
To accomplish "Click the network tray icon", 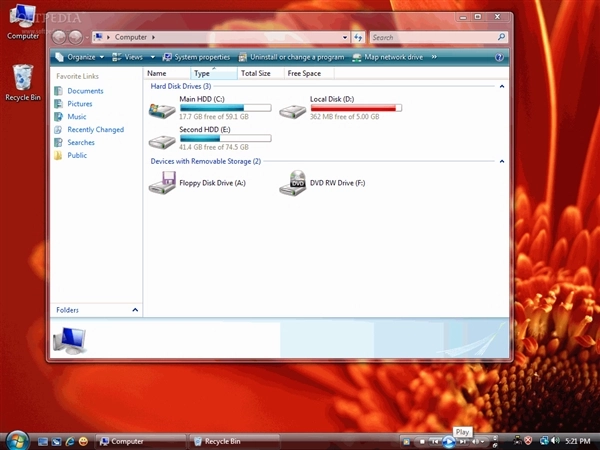I will tap(544, 441).
